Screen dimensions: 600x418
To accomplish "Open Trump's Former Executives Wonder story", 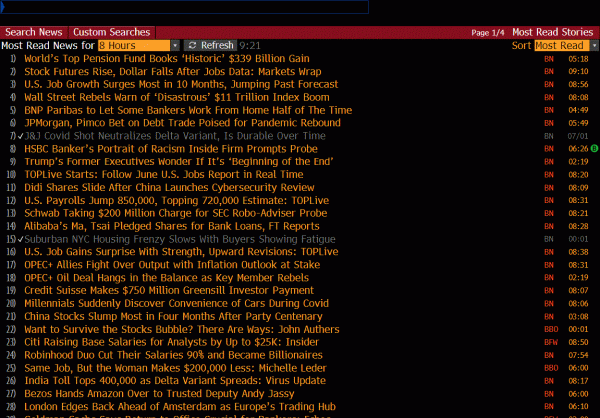I will point(179,162).
